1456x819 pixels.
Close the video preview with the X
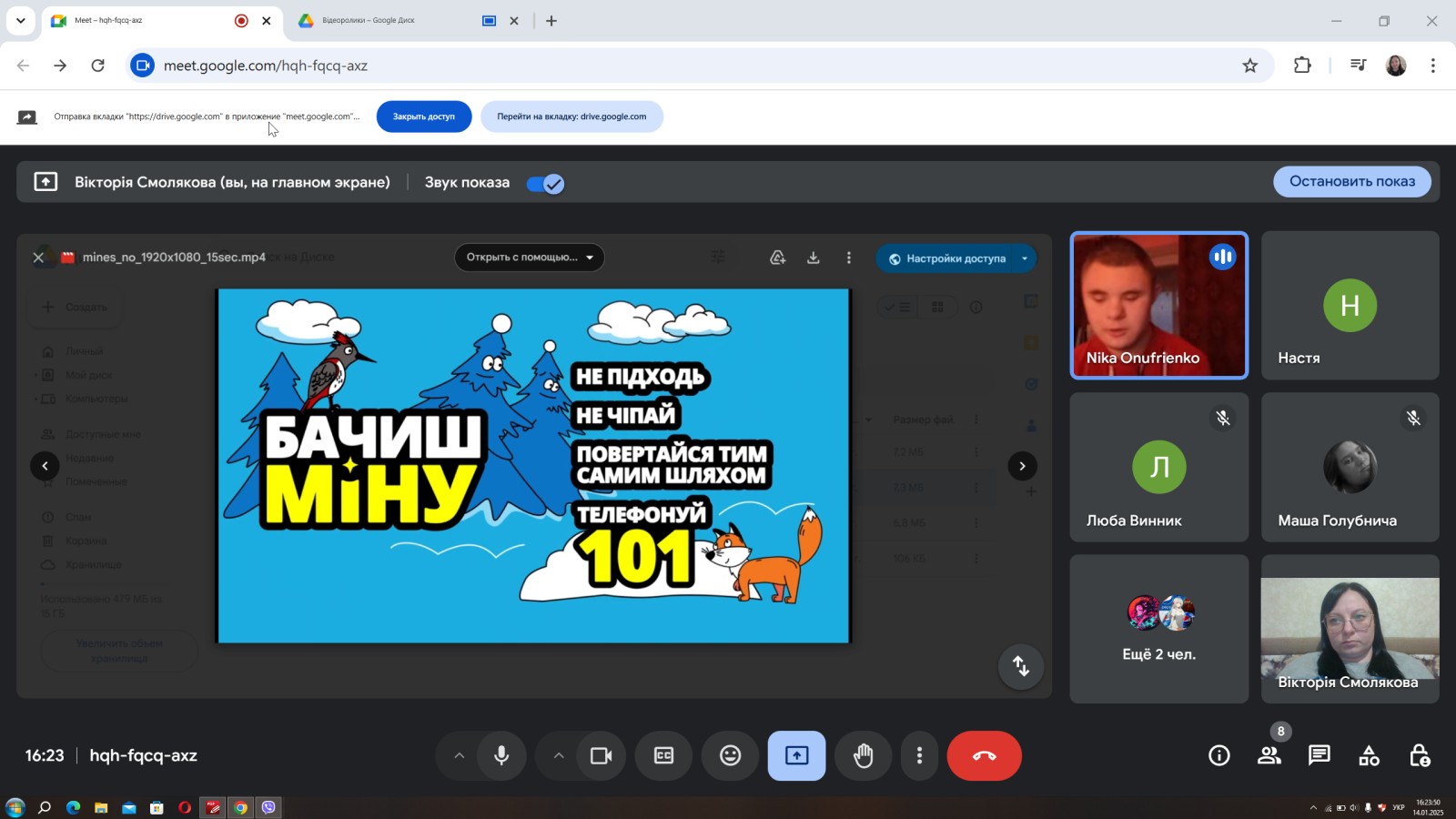tap(38, 258)
